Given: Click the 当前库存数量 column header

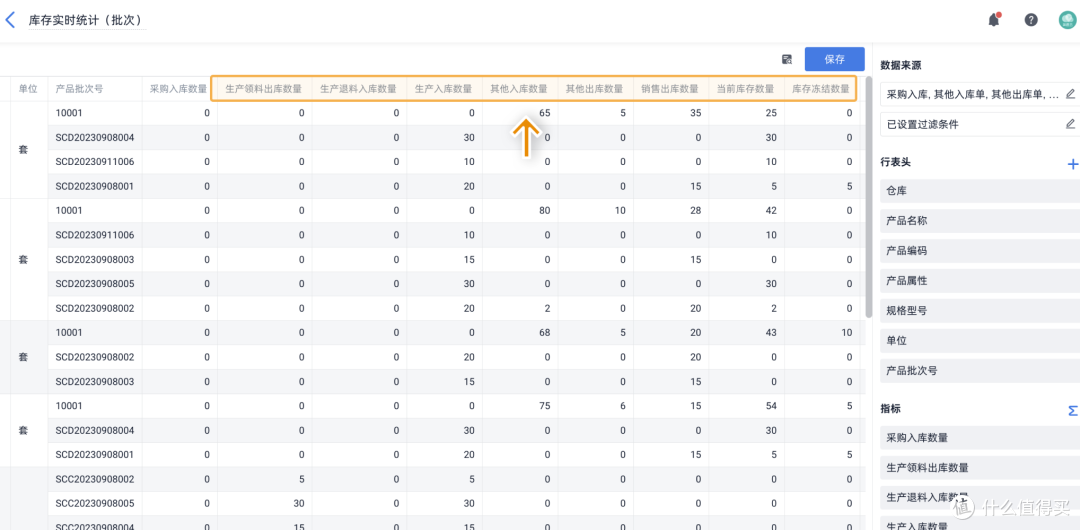Looking at the screenshot, I should point(746,89).
